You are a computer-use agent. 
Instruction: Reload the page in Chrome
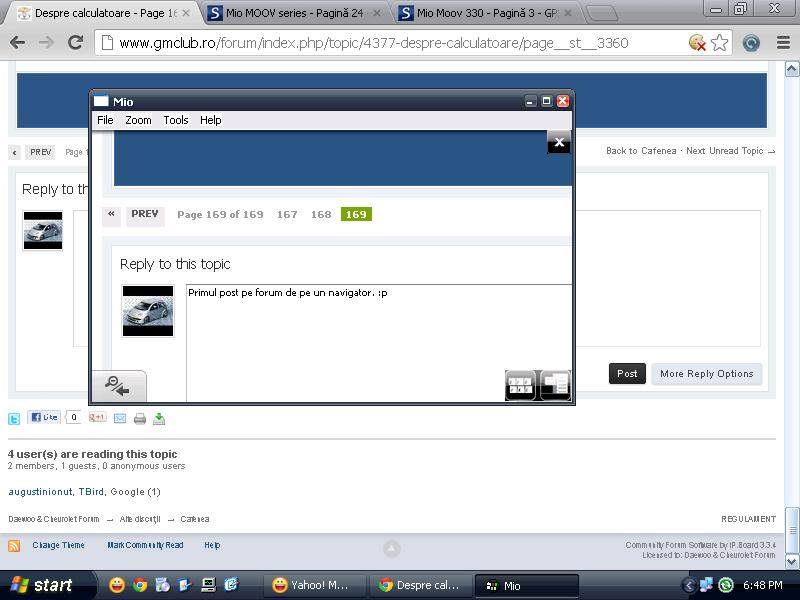pyautogui.click(x=75, y=43)
